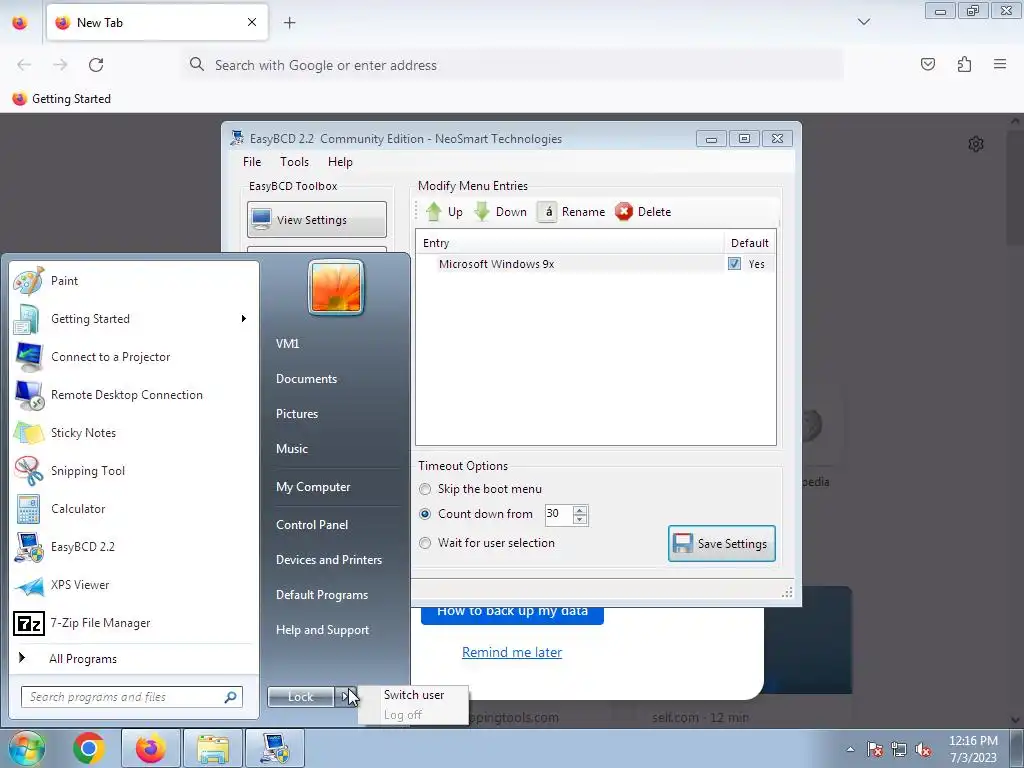Click the Windows Start orb
This screenshot has width=1024, height=768.
point(26,748)
